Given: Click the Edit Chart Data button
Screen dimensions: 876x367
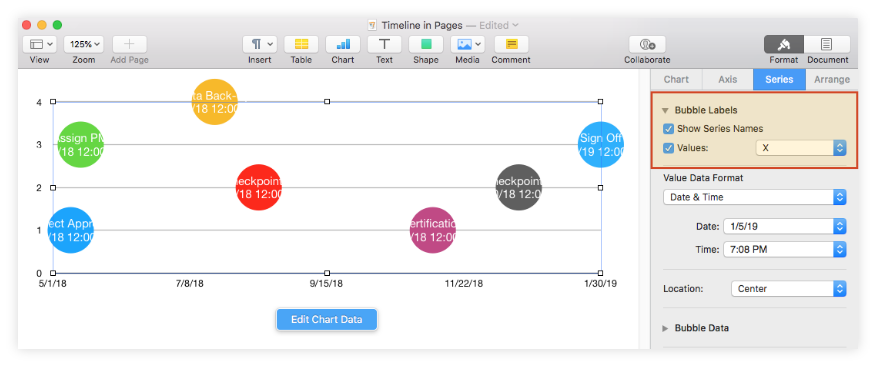Looking at the screenshot, I should (x=327, y=320).
